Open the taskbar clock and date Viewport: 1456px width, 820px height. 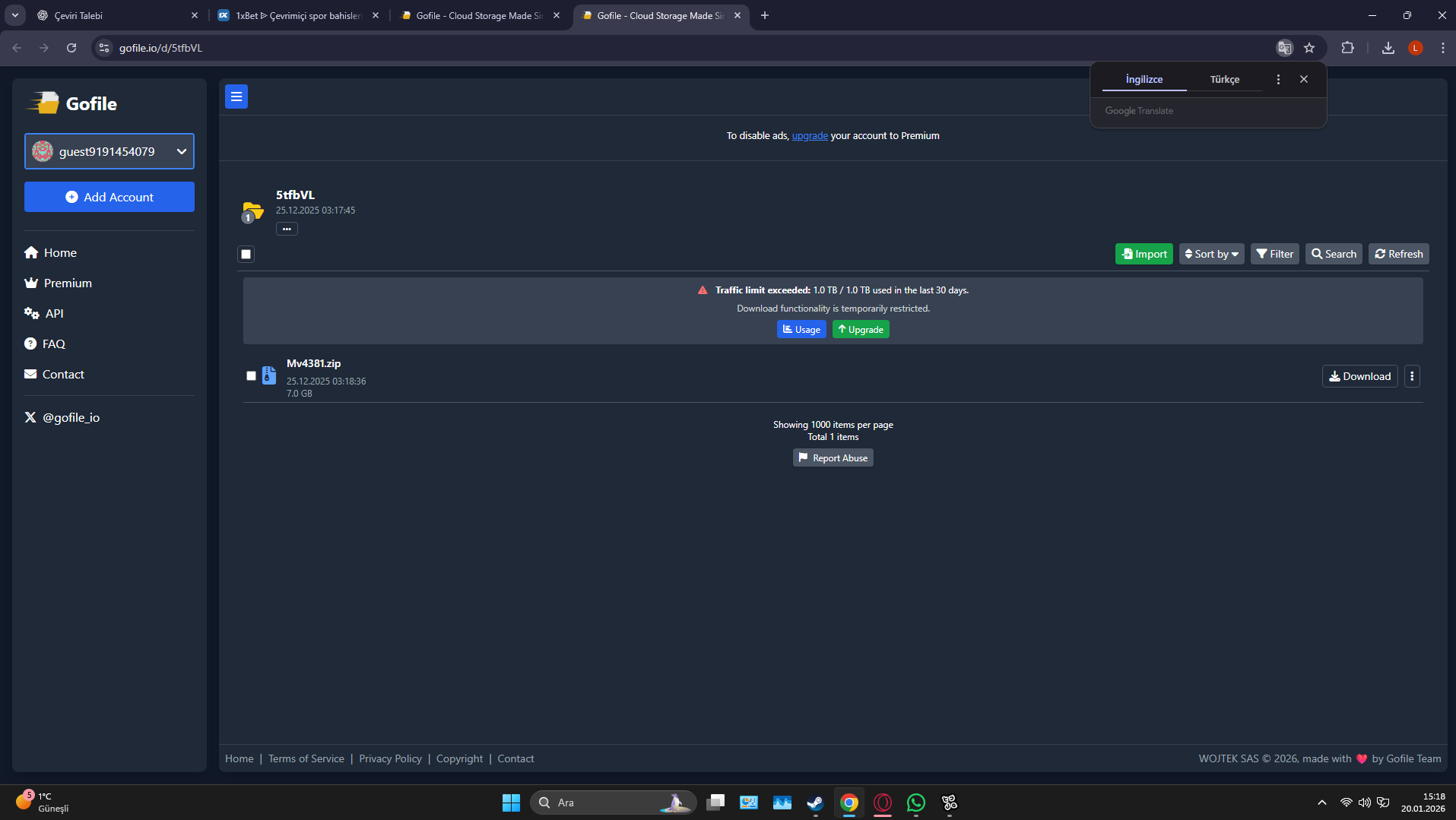(1423, 803)
